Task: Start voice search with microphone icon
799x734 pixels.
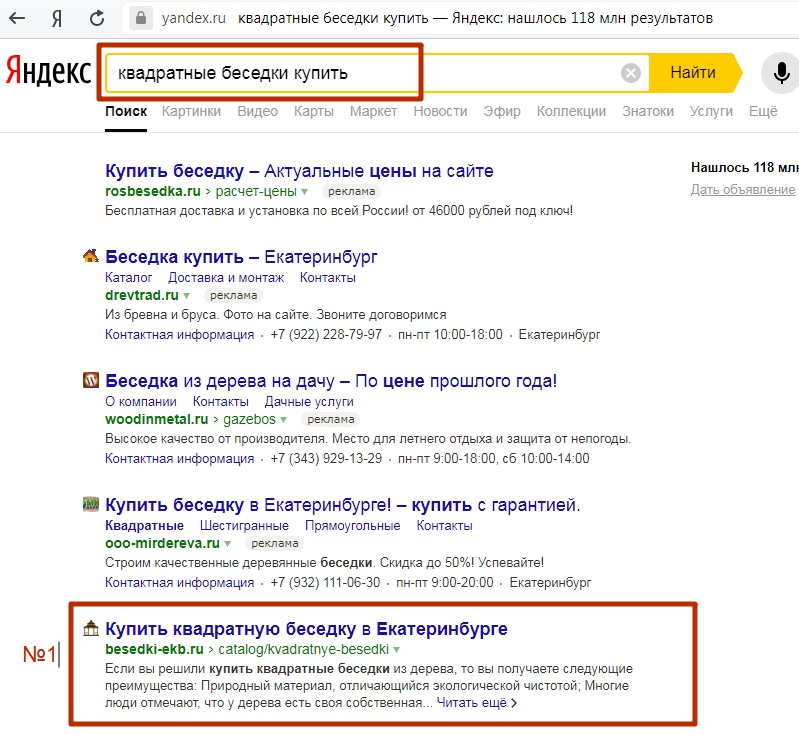Action: (x=781, y=73)
